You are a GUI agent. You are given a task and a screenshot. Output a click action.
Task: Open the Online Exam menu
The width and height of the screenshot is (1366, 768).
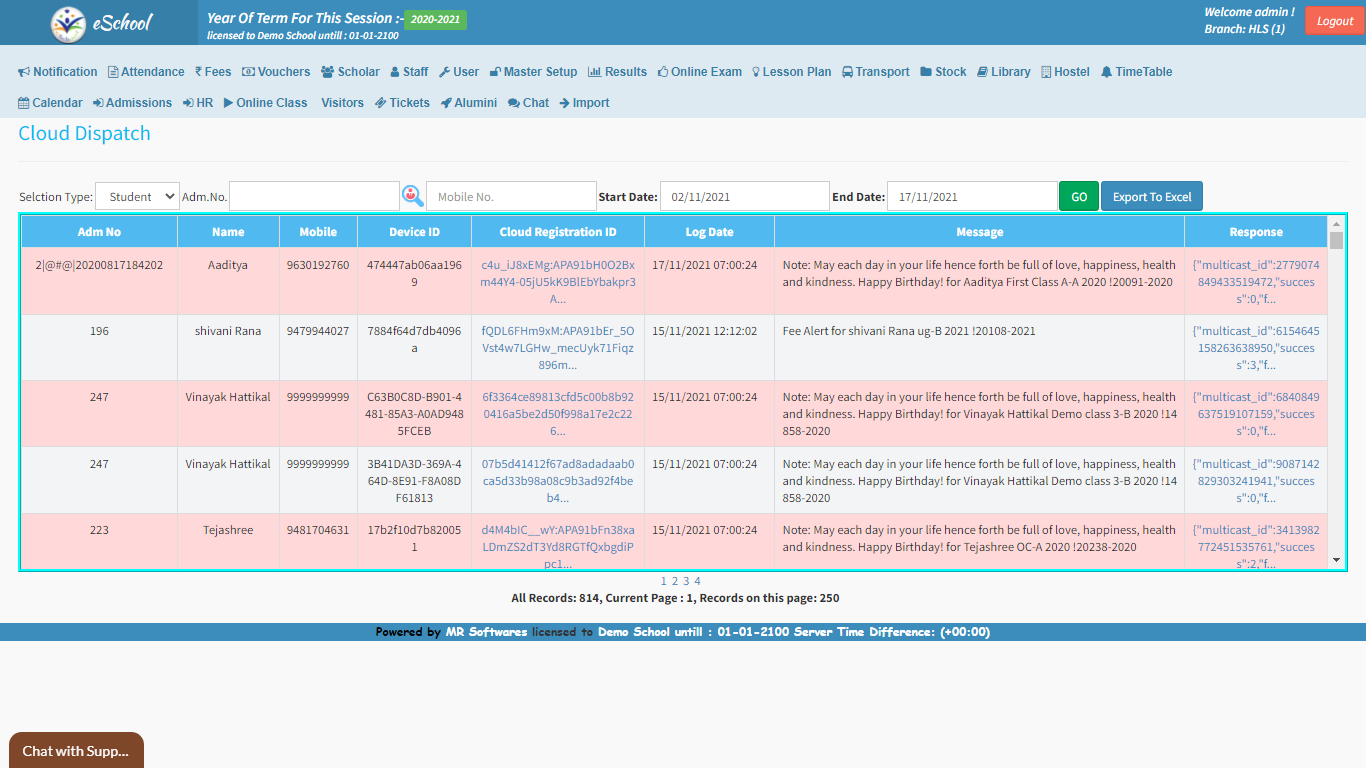699,72
